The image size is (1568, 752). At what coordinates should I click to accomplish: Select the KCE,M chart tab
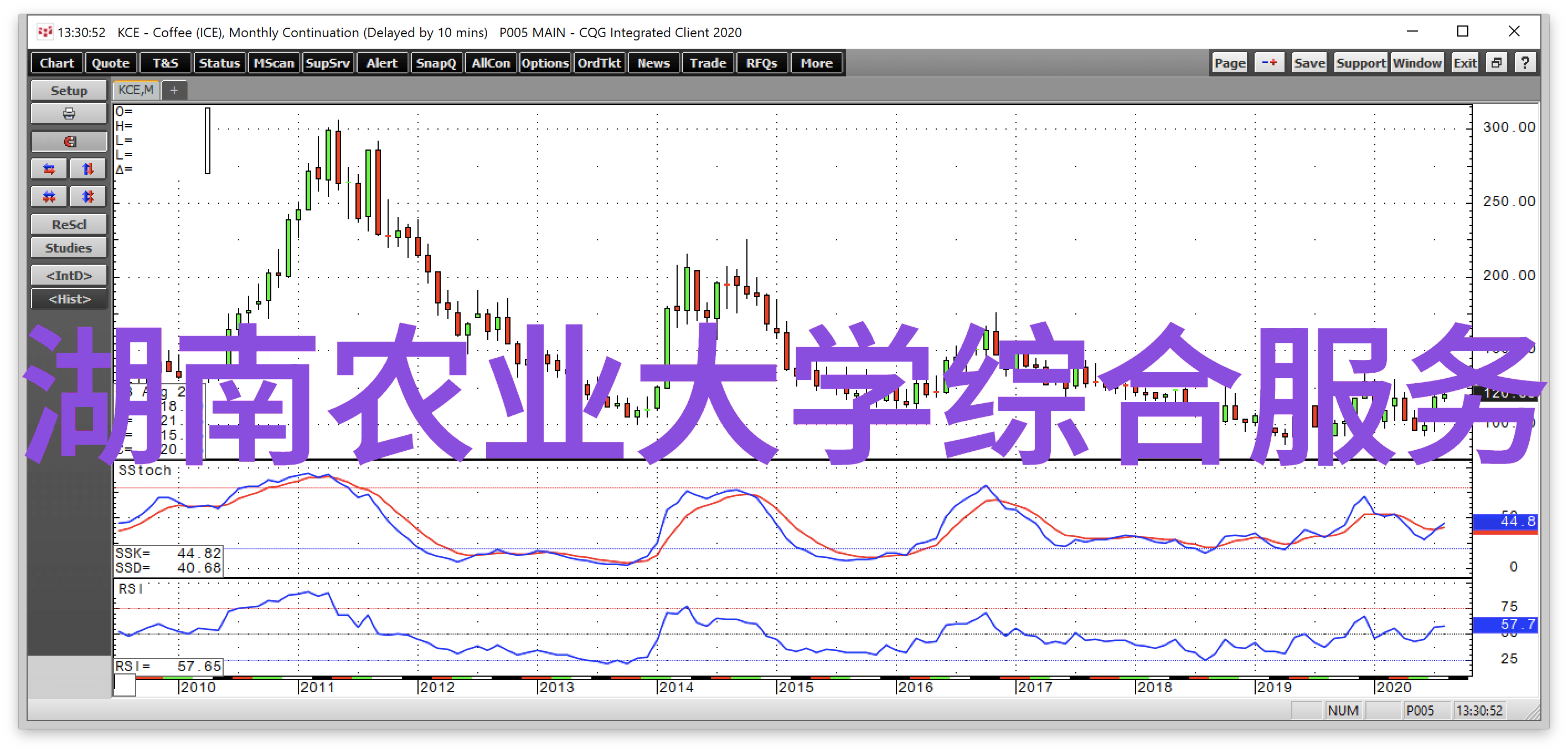tap(136, 90)
